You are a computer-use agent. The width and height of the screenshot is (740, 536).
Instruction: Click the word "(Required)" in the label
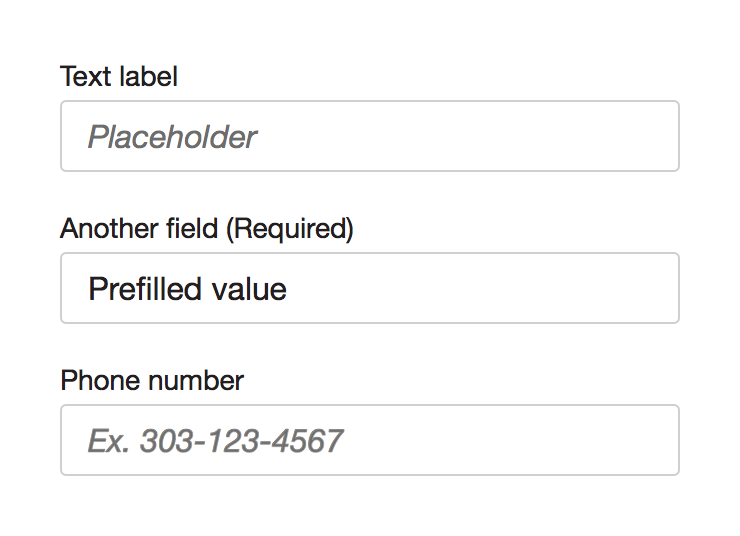(289, 229)
